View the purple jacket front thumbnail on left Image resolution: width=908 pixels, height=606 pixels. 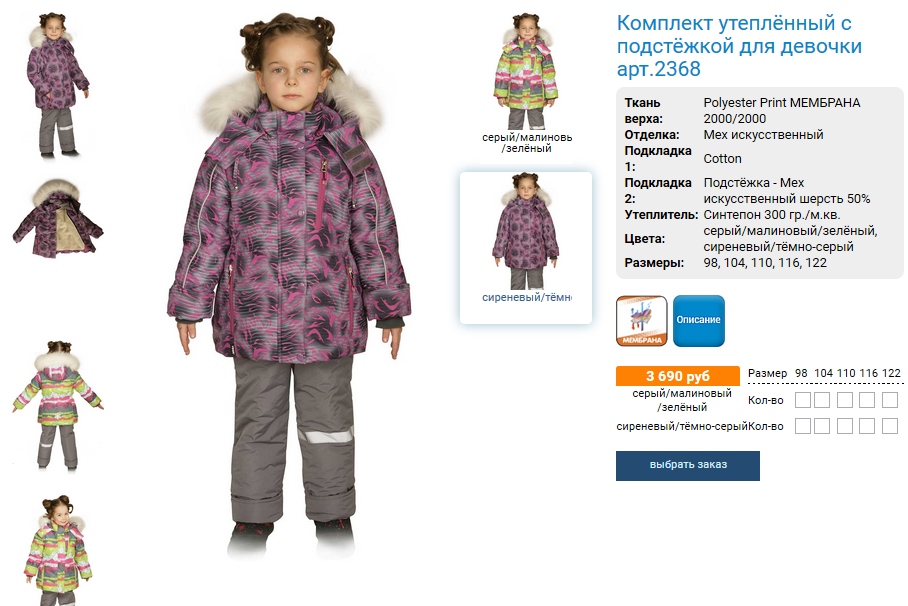tap(57, 85)
